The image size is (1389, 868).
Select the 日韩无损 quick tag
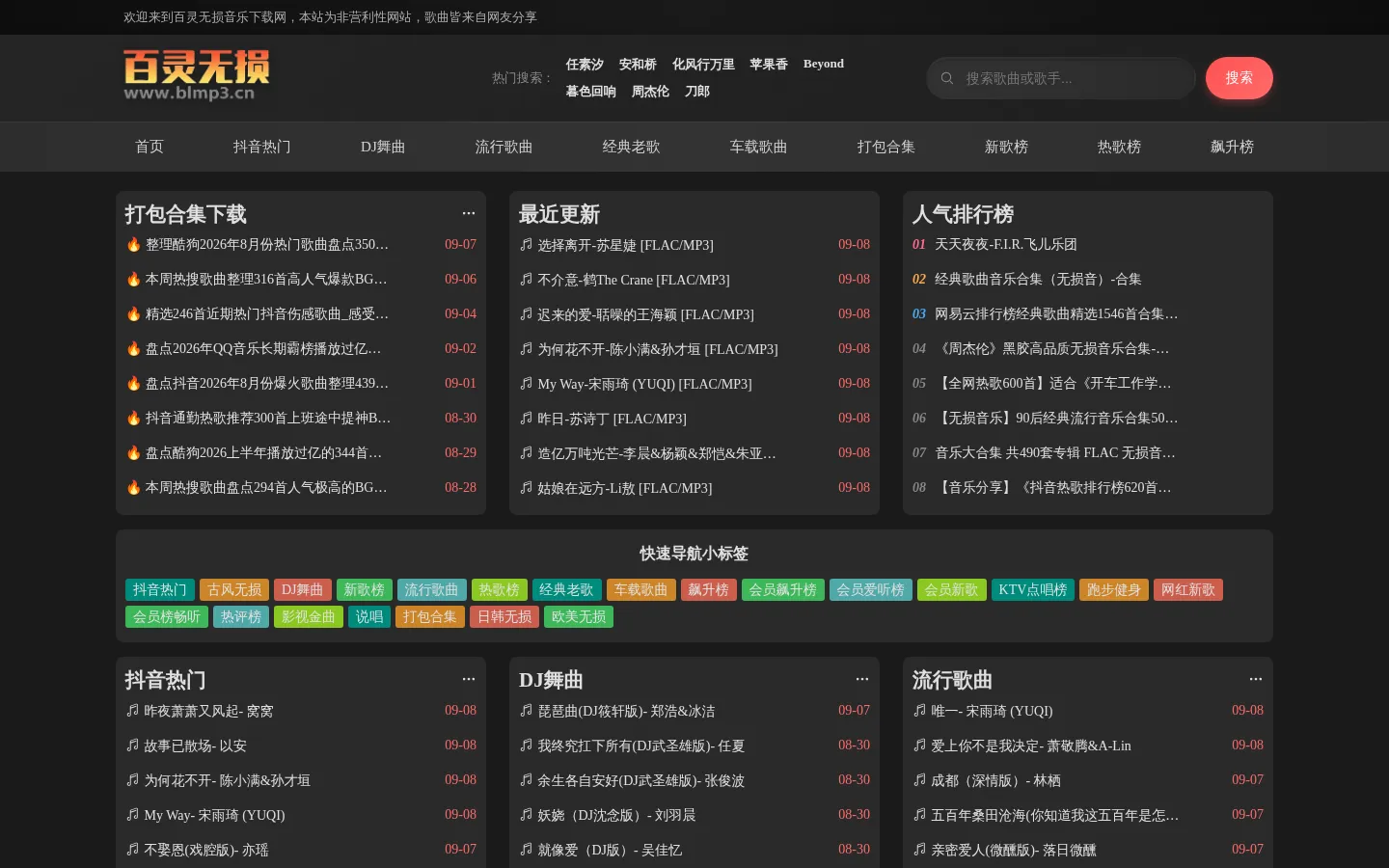[x=504, y=616]
